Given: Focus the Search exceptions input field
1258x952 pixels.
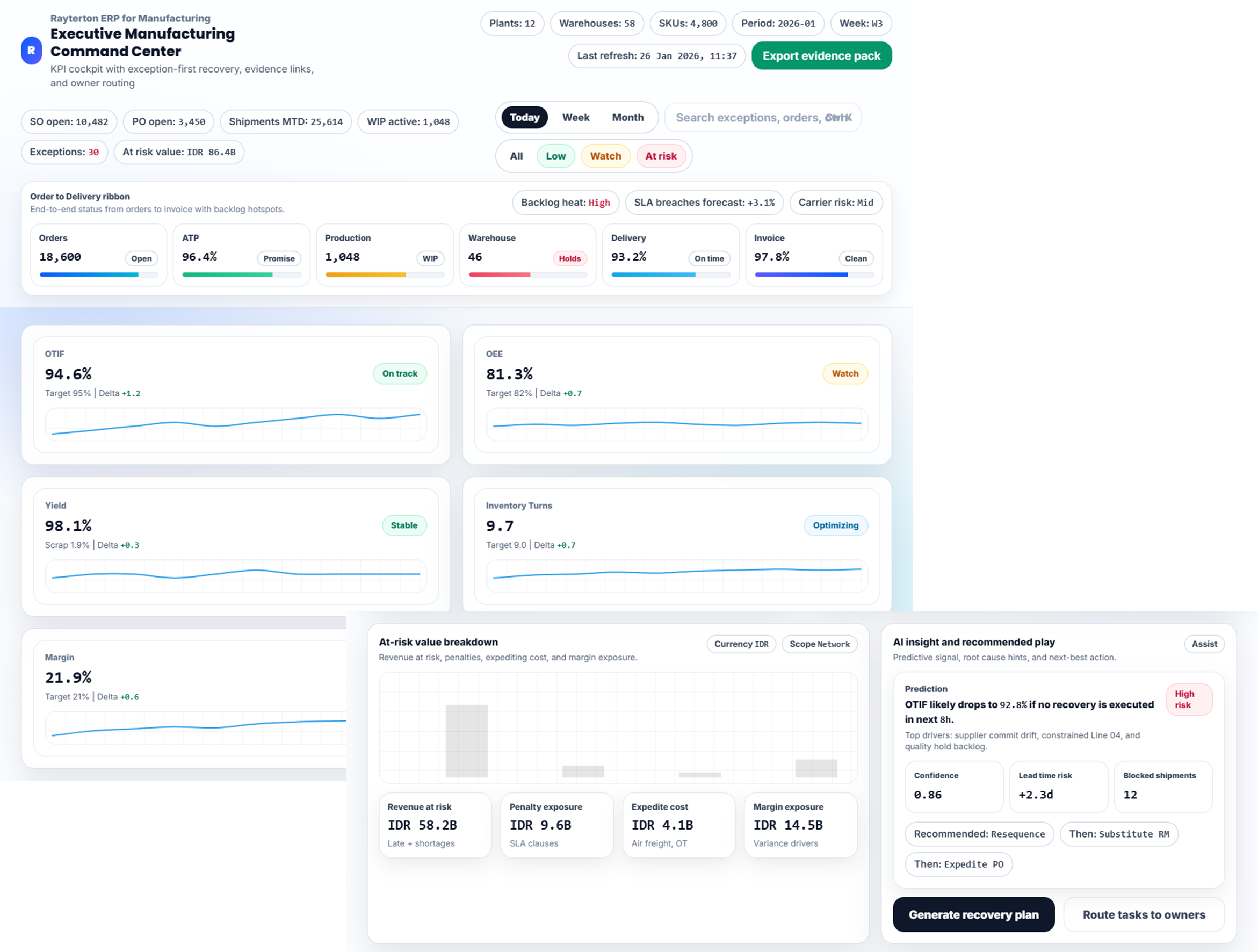Looking at the screenshot, I should coord(762,118).
